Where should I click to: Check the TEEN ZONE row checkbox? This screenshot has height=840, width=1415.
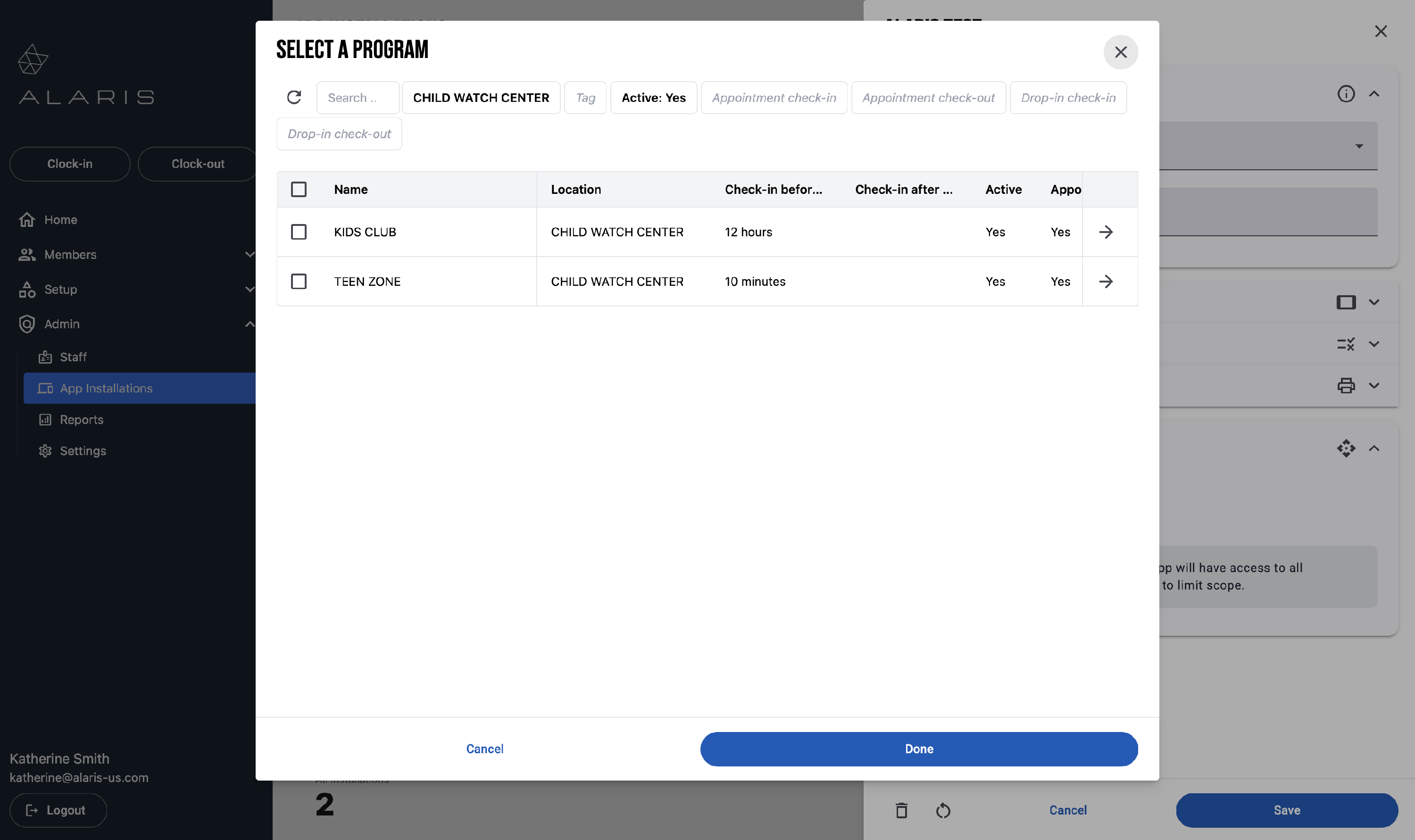pyautogui.click(x=299, y=281)
